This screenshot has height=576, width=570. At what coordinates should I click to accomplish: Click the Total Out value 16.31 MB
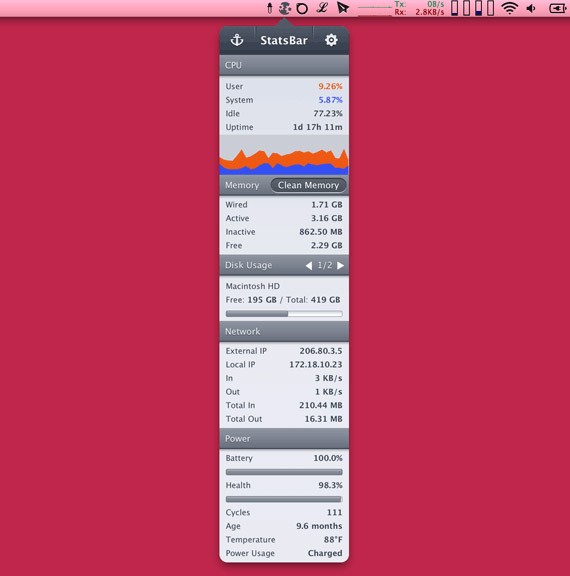324,419
